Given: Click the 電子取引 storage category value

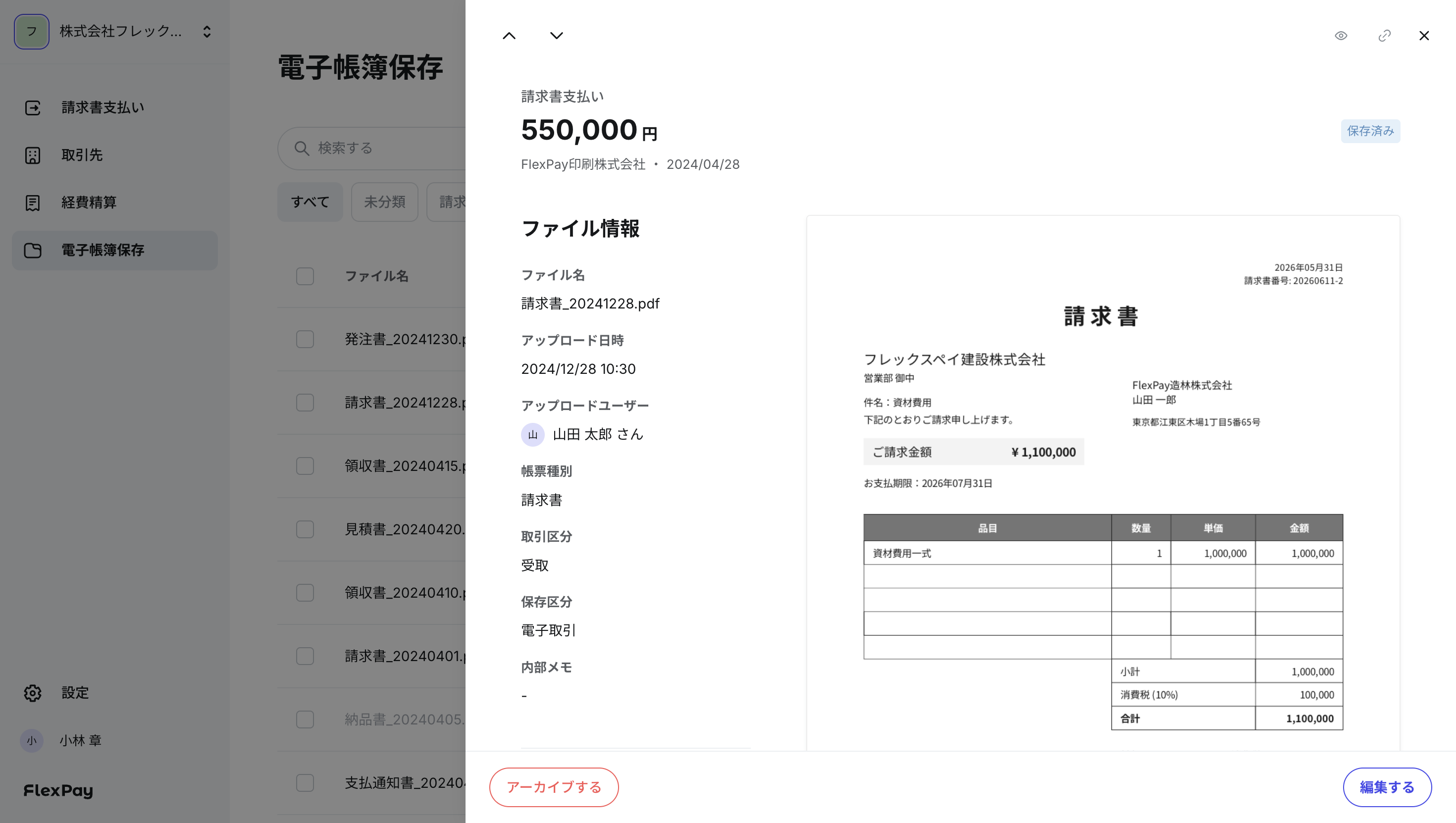Looking at the screenshot, I should pyautogui.click(x=548, y=631).
